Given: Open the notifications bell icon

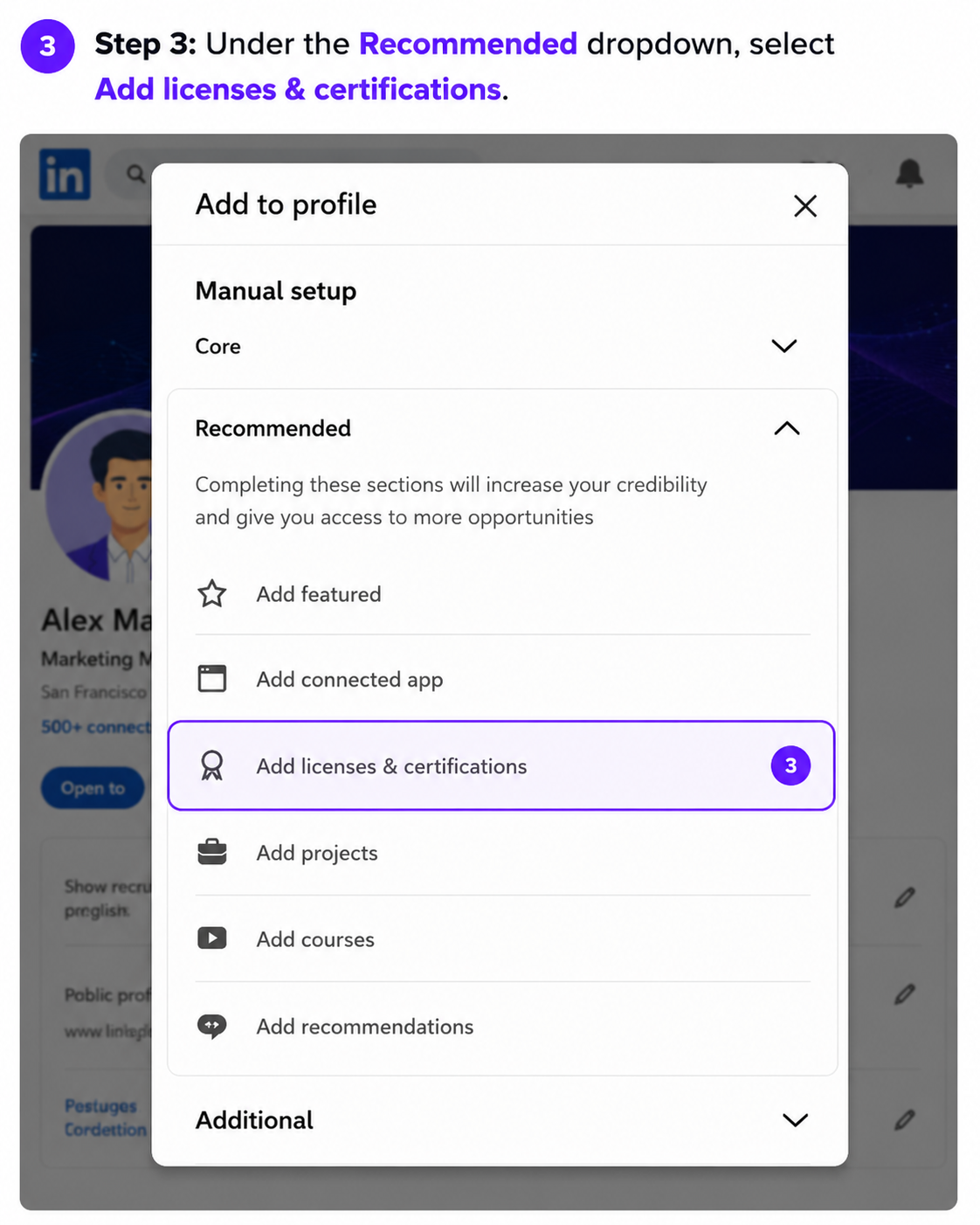Looking at the screenshot, I should [909, 173].
